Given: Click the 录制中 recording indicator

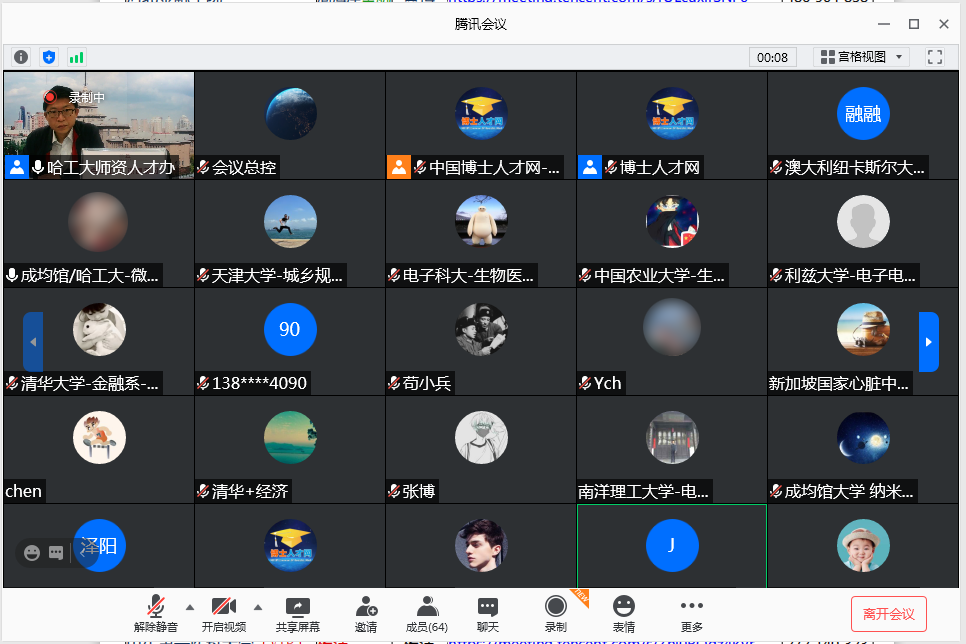Looking at the screenshot, I should tap(74, 97).
